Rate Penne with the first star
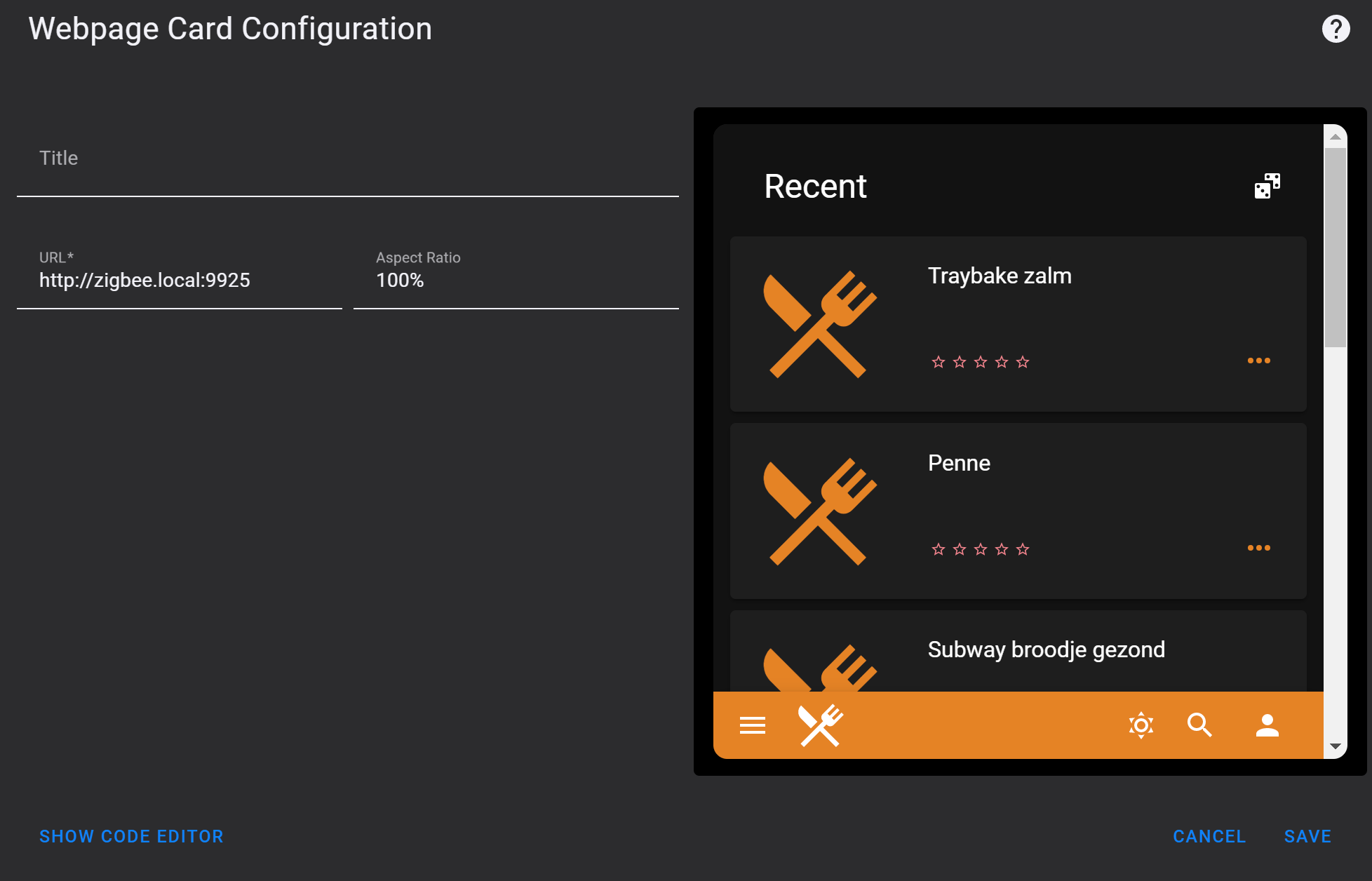This screenshot has width=1372, height=881. coord(938,549)
